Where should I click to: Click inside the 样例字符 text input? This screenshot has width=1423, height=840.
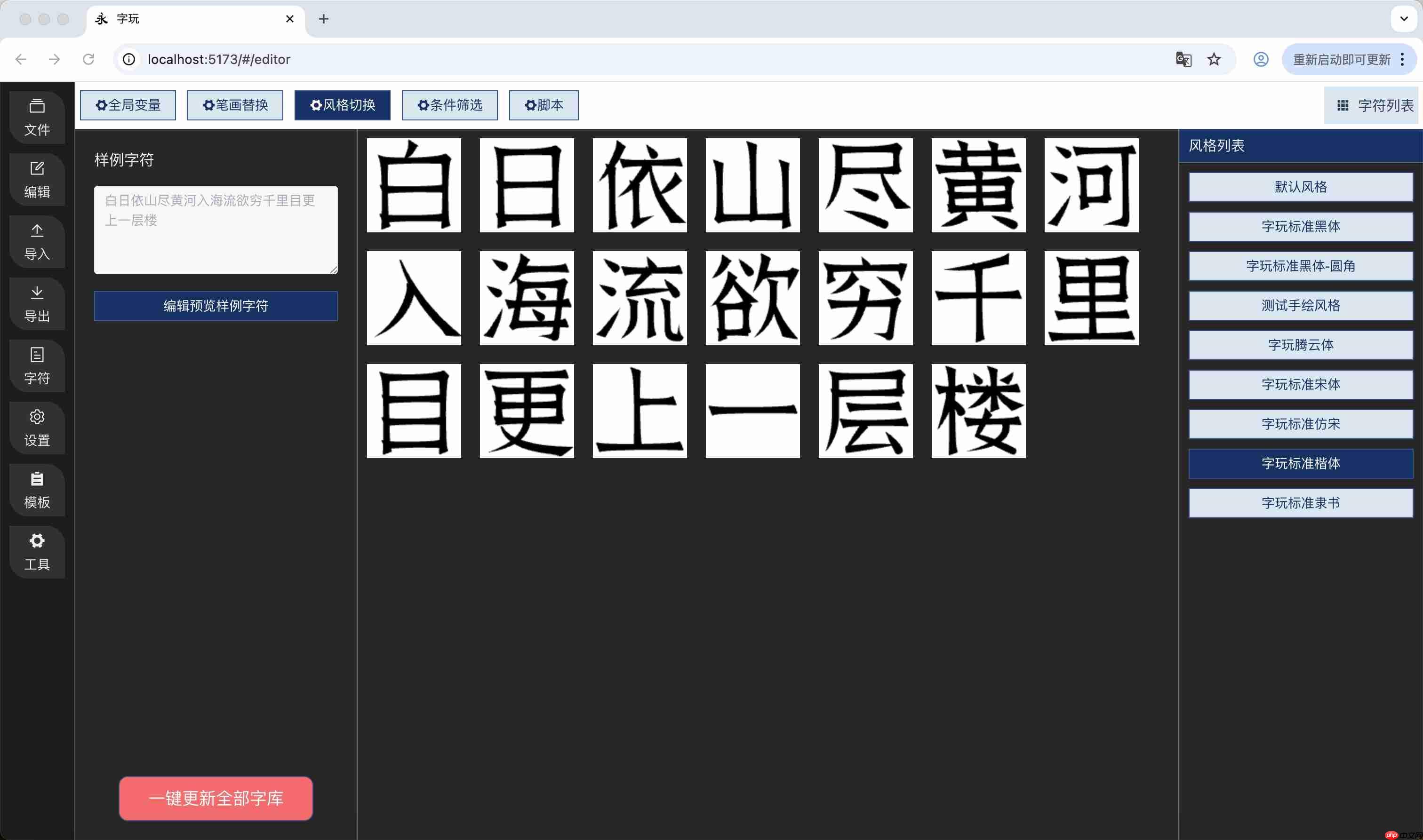point(215,229)
